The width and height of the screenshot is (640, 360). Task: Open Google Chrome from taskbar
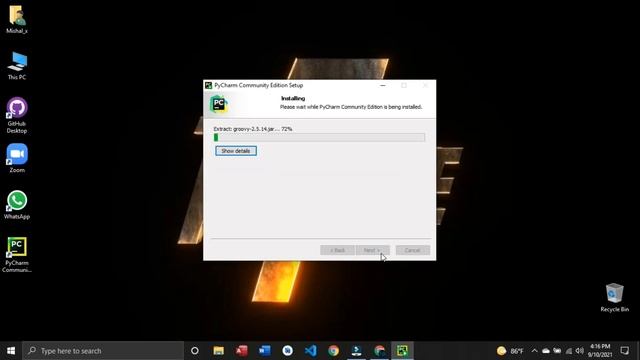point(333,351)
